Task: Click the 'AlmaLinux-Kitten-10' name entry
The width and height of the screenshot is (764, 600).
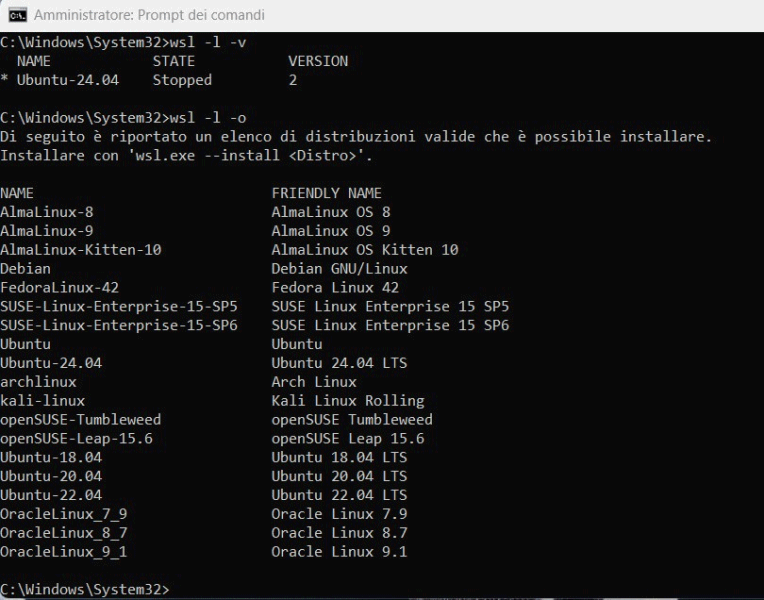Action: tap(81, 250)
